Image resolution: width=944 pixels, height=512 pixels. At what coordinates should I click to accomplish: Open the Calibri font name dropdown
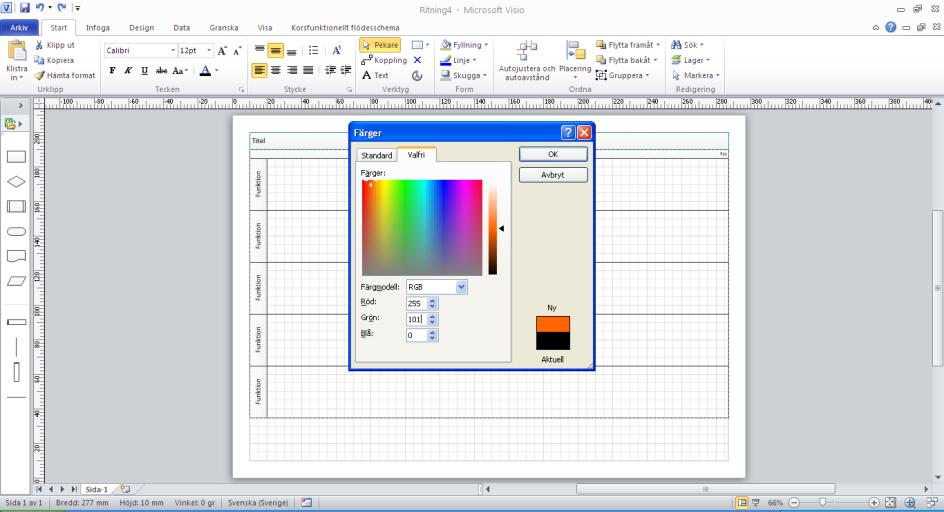(x=173, y=51)
